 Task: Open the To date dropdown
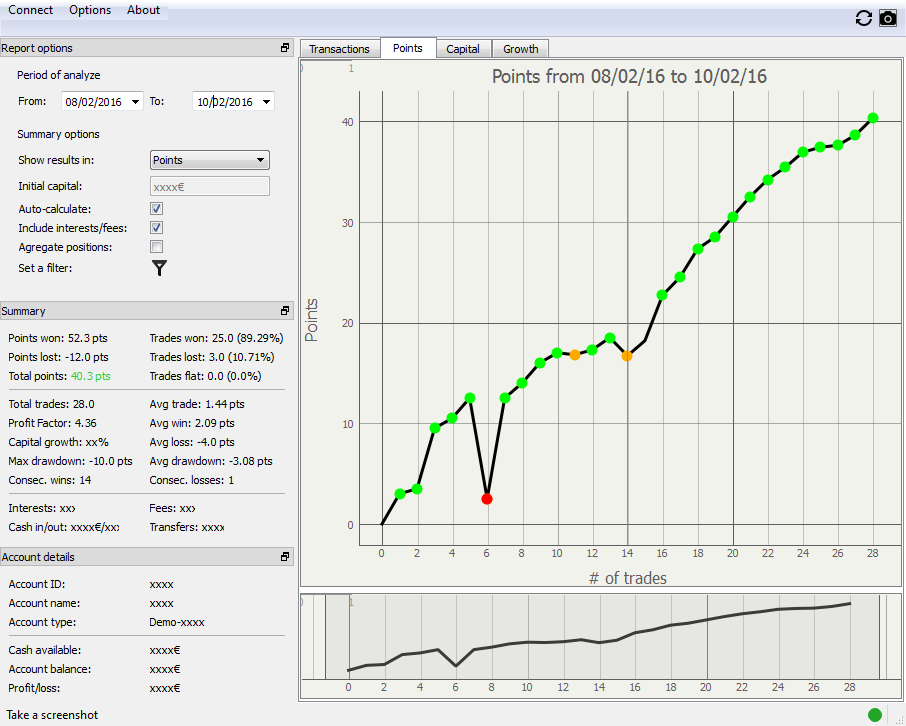pos(266,102)
